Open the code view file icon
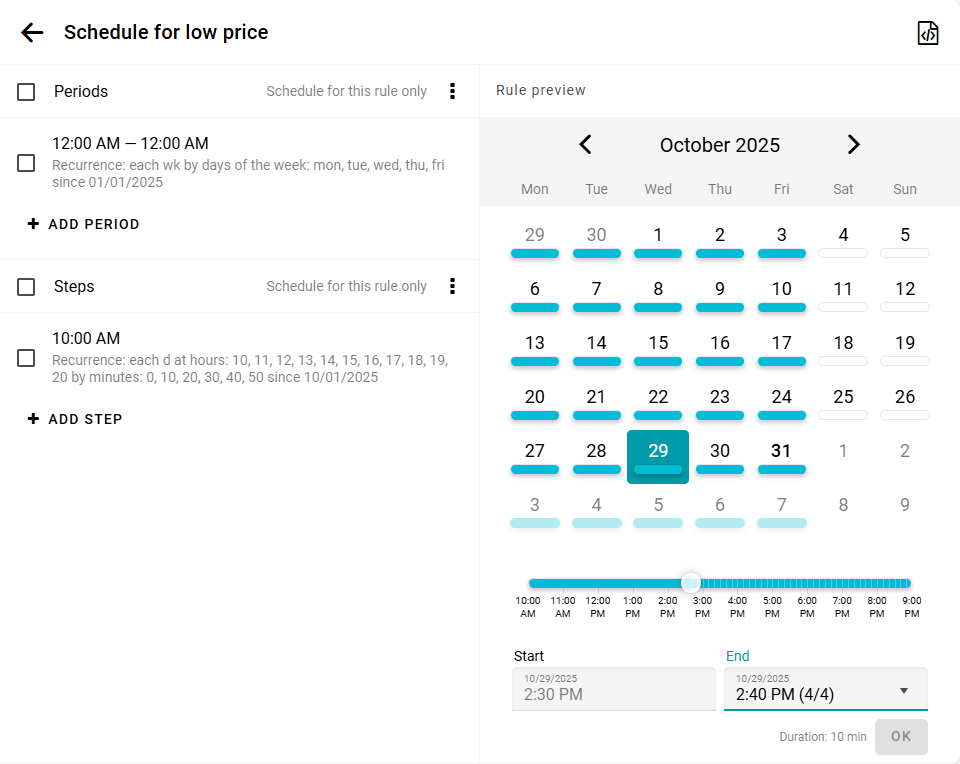960x764 pixels. click(x=928, y=33)
